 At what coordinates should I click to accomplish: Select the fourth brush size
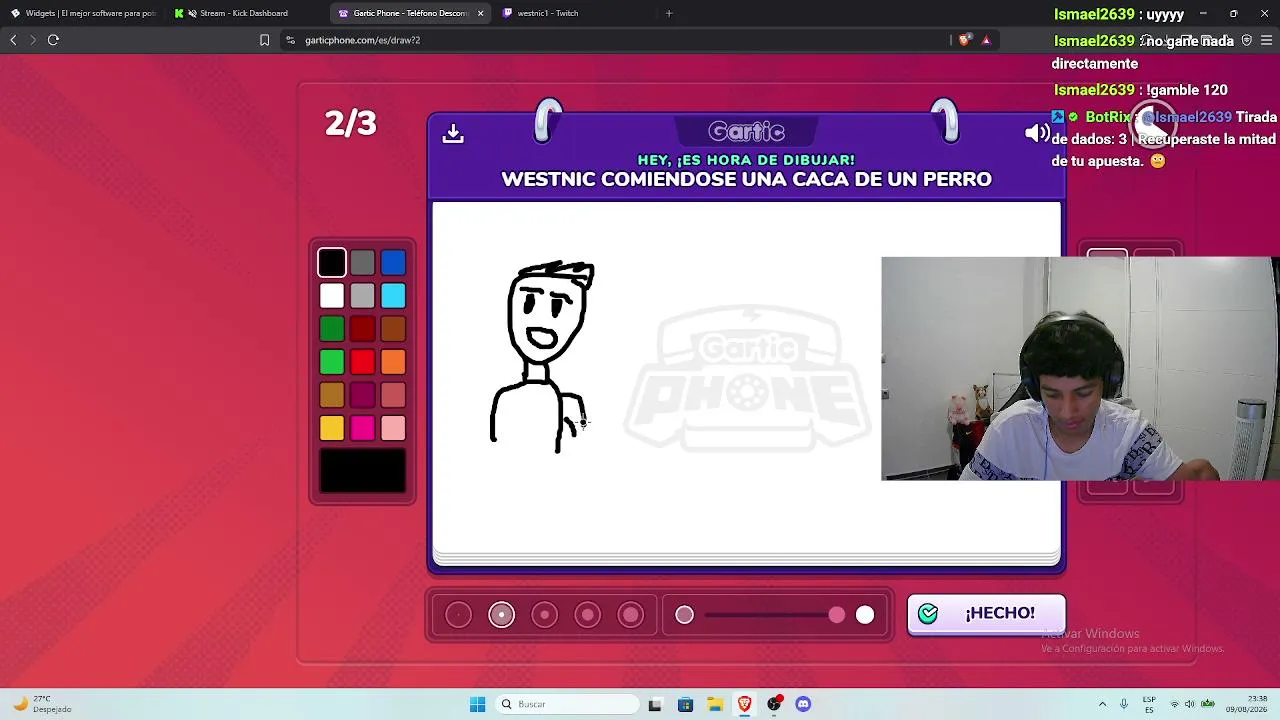click(x=587, y=615)
